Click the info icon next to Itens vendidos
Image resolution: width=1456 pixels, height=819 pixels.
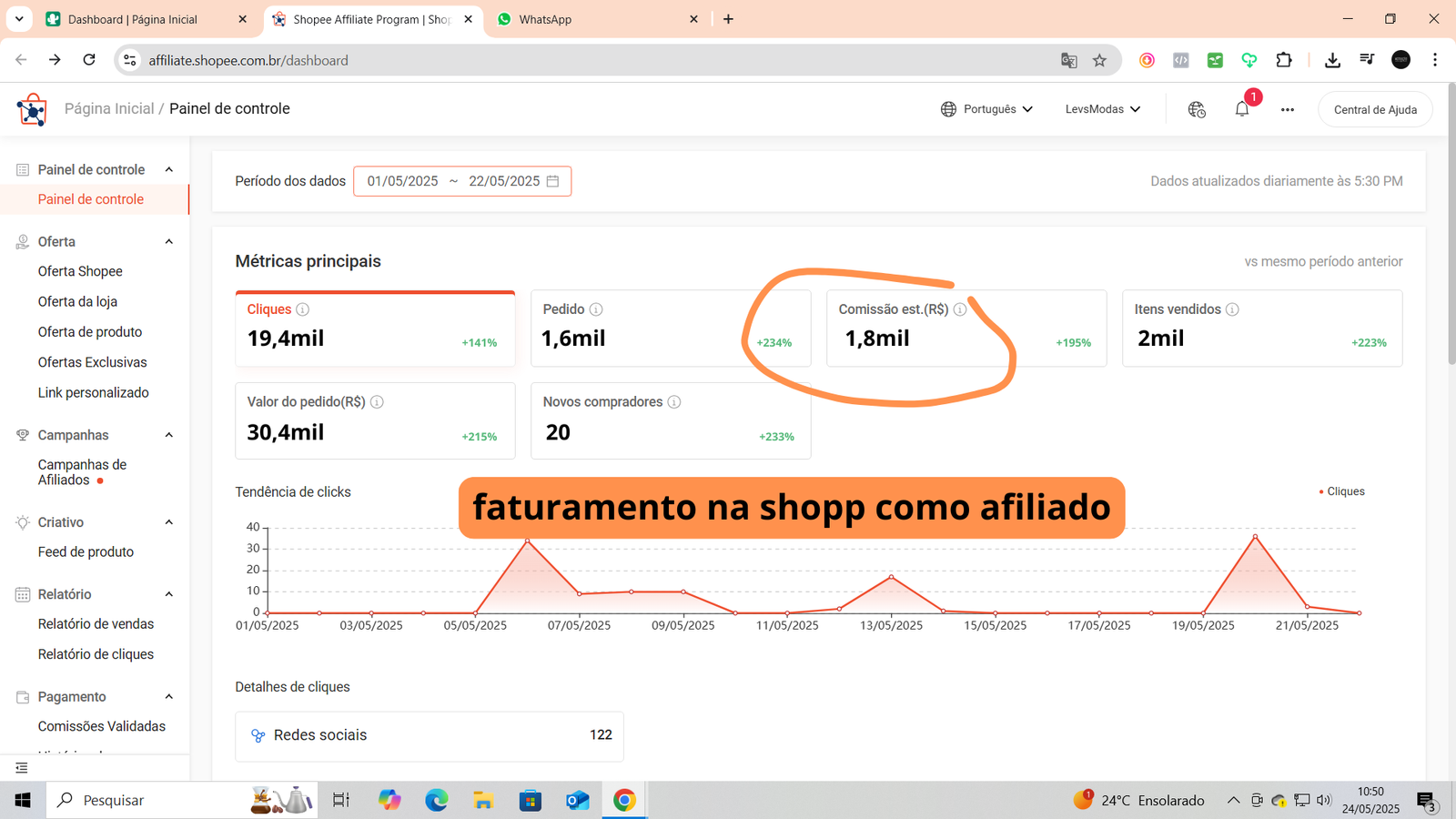(1232, 309)
